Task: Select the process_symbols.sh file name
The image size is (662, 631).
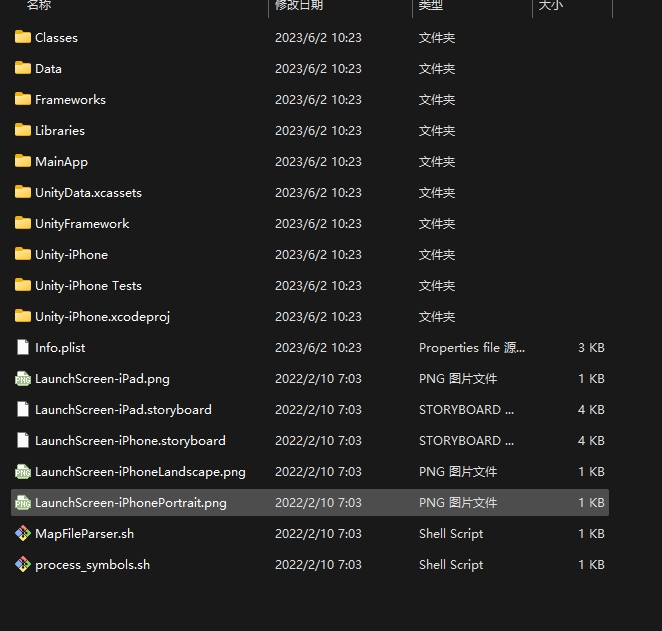Action: (92, 565)
